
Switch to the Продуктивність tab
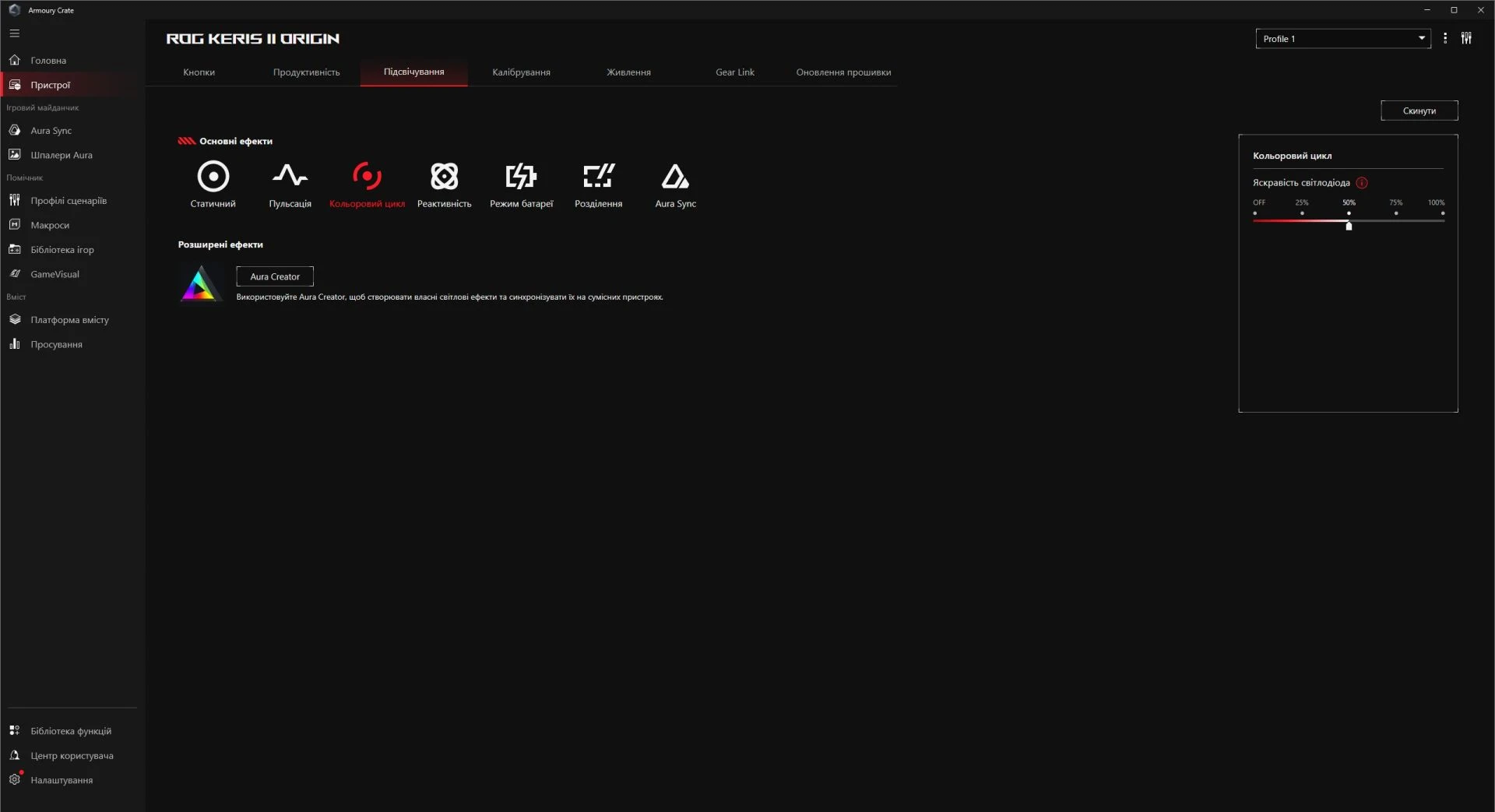(306, 72)
